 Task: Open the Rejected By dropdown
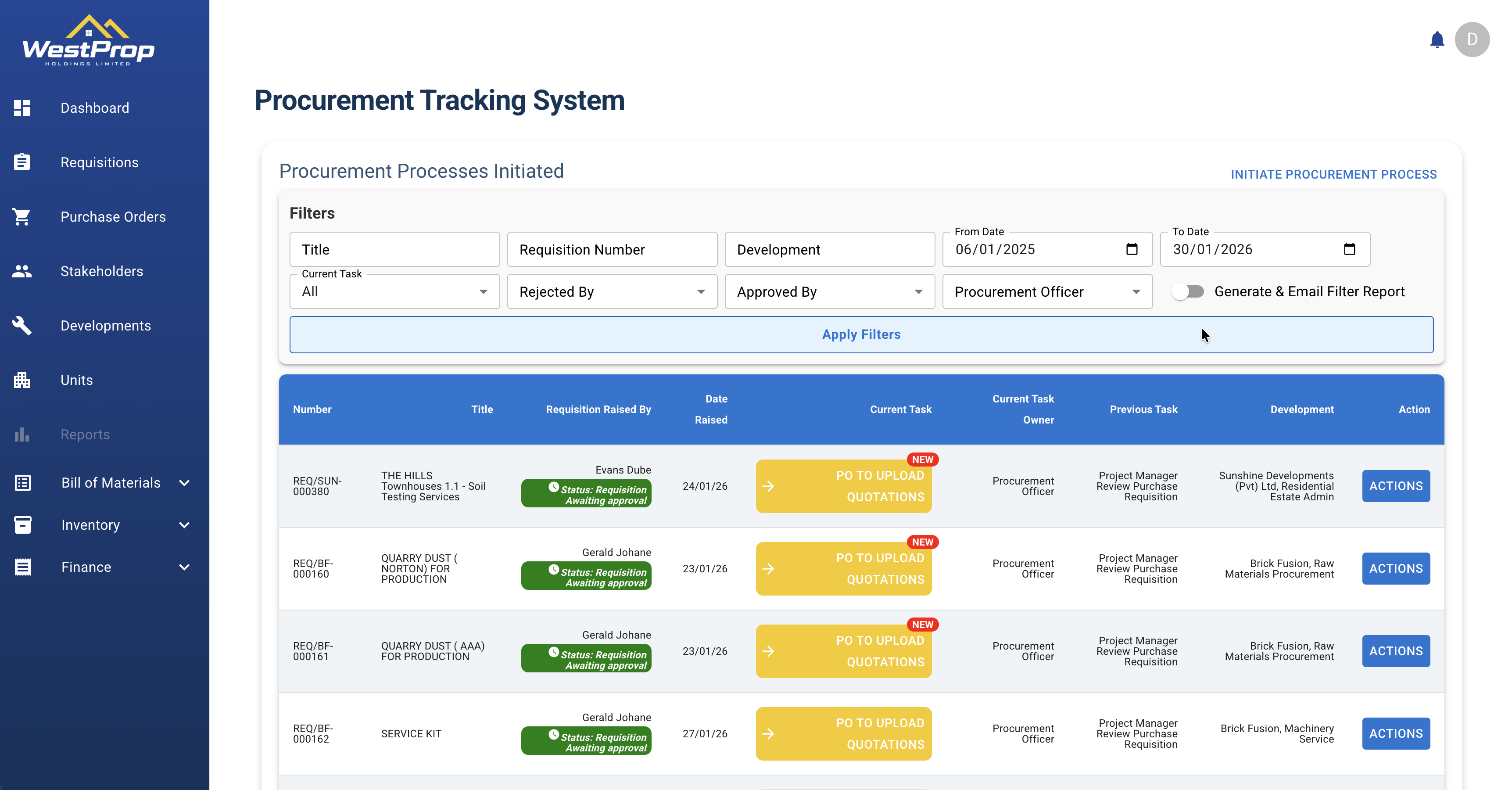pyautogui.click(x=700, y=291)
